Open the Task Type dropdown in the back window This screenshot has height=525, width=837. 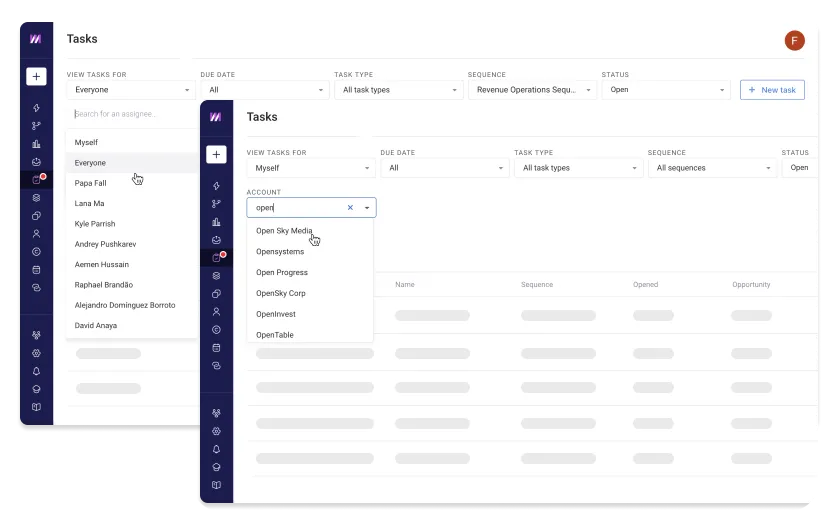(x=399, y=90)
